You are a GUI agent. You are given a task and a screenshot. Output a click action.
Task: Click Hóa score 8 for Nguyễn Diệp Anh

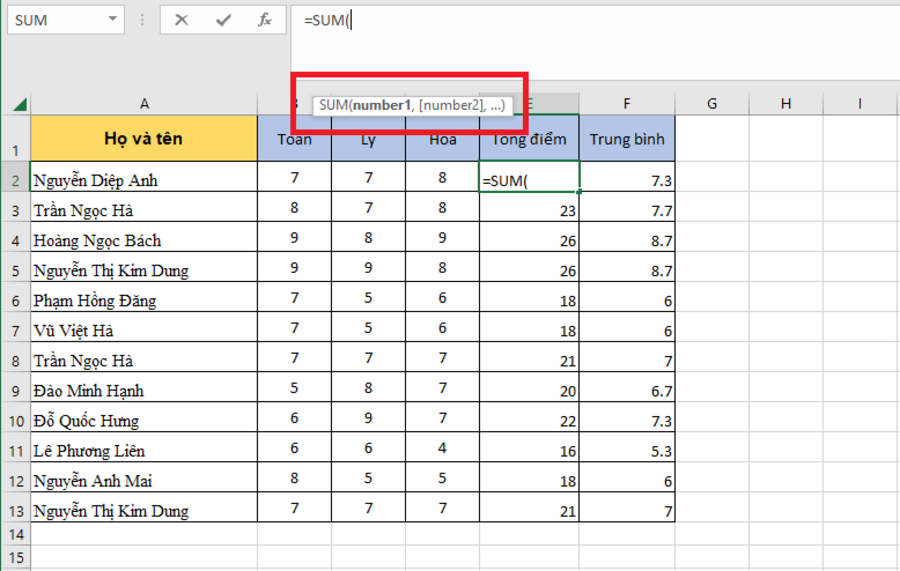click(443, 177)
